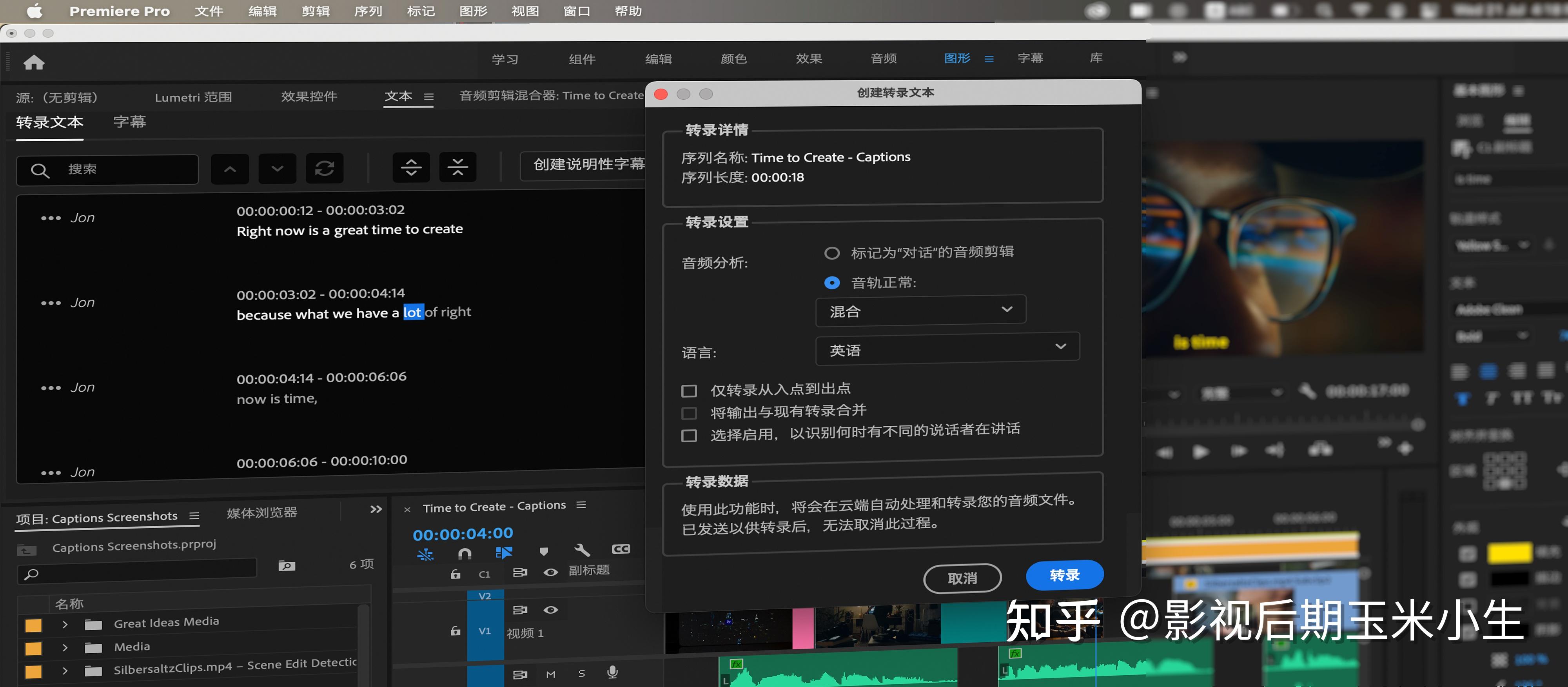Viewport: 1568px width, 687px height.
Task: Open the 媒体浏览器 tab
Action: tap(262, 513)
